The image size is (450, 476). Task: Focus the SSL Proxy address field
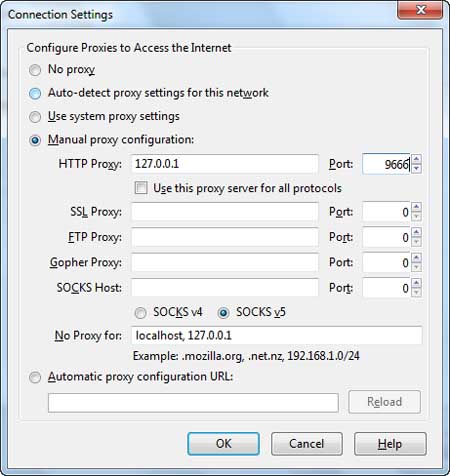click(x=225, y=212)
